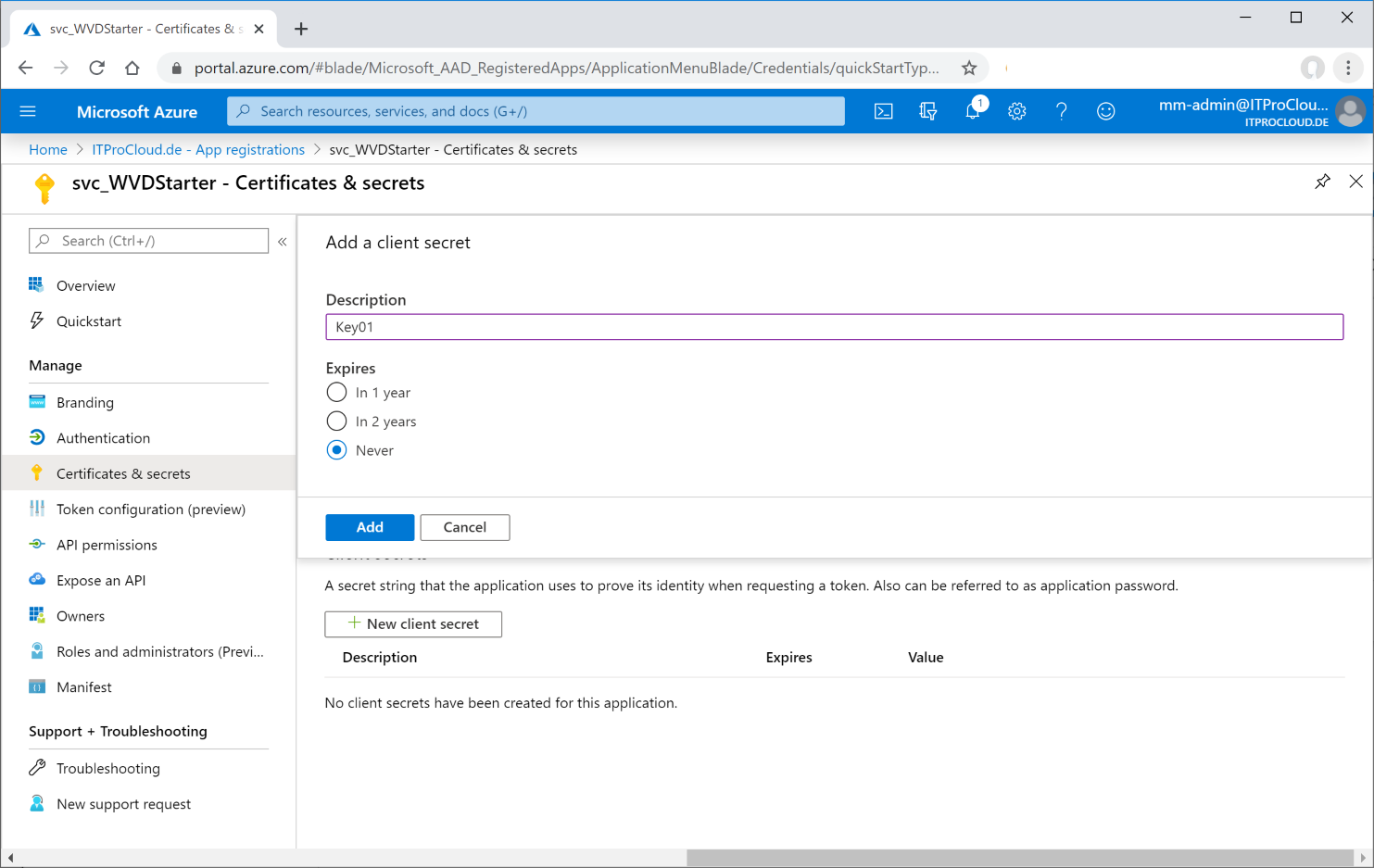
Task: Click the Troubleshooting wrench icon
Action: click(x=37, y=767)
